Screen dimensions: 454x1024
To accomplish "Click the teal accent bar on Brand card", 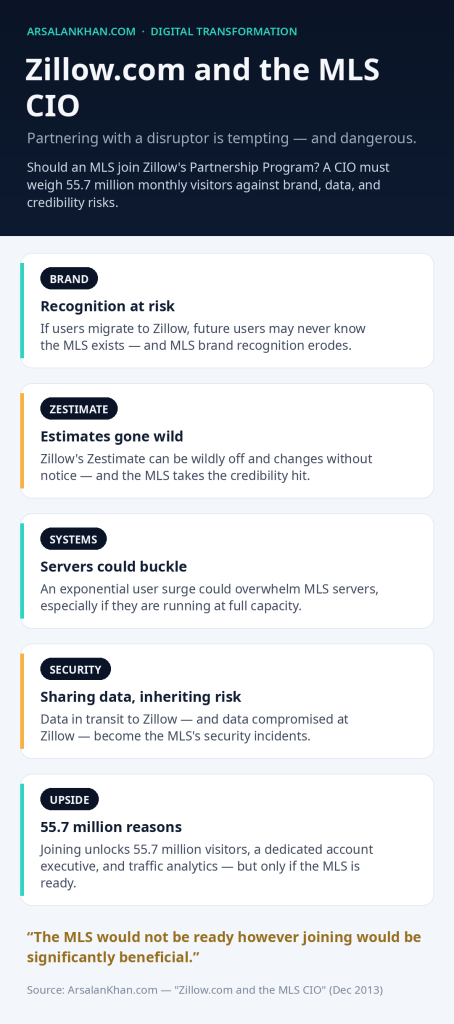I will pyautogui.click(x=22, y=311).
